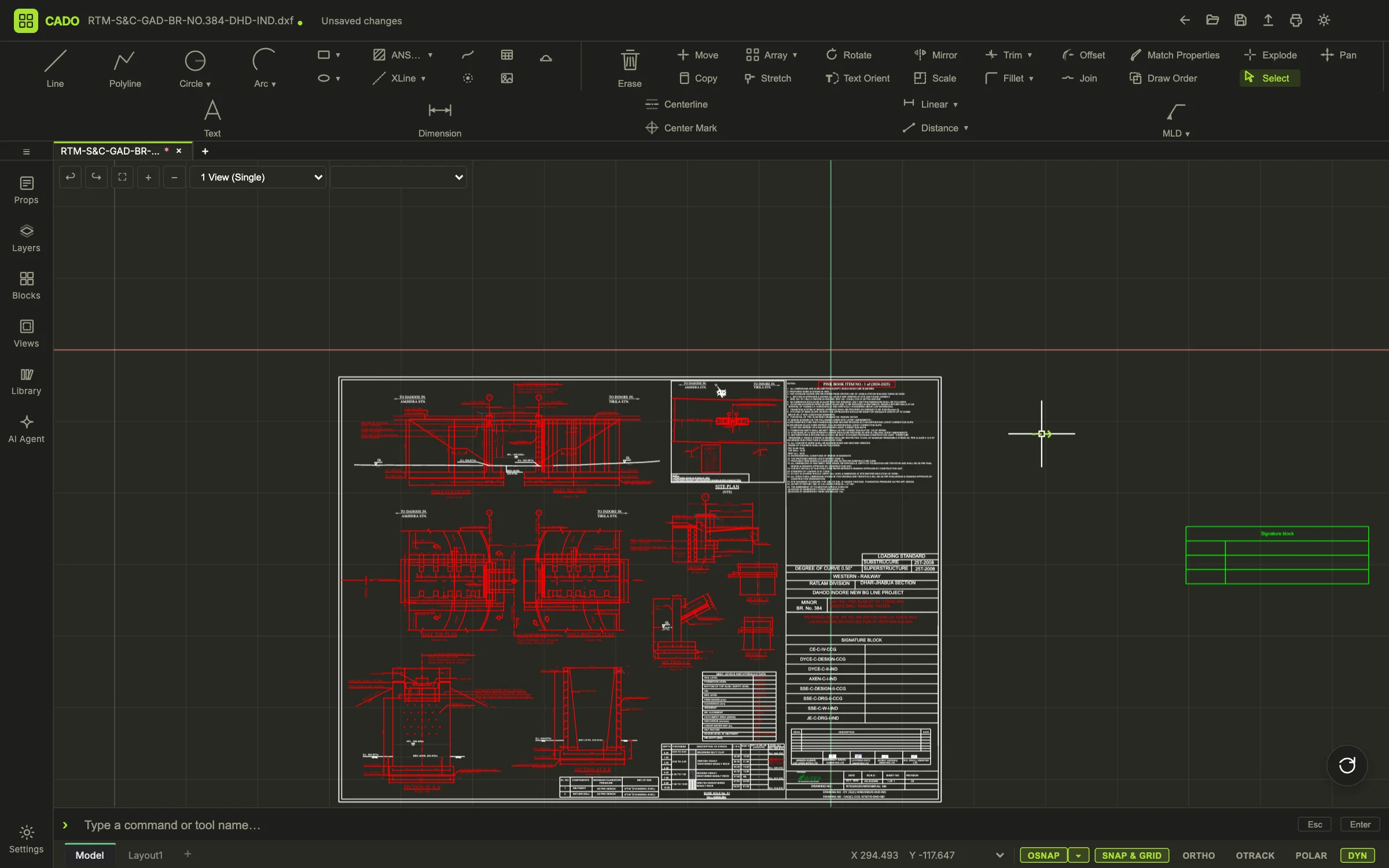Open the Layers side panel
The height and width of the screenshot is (868, 1389).
click(x=26, y=238)
